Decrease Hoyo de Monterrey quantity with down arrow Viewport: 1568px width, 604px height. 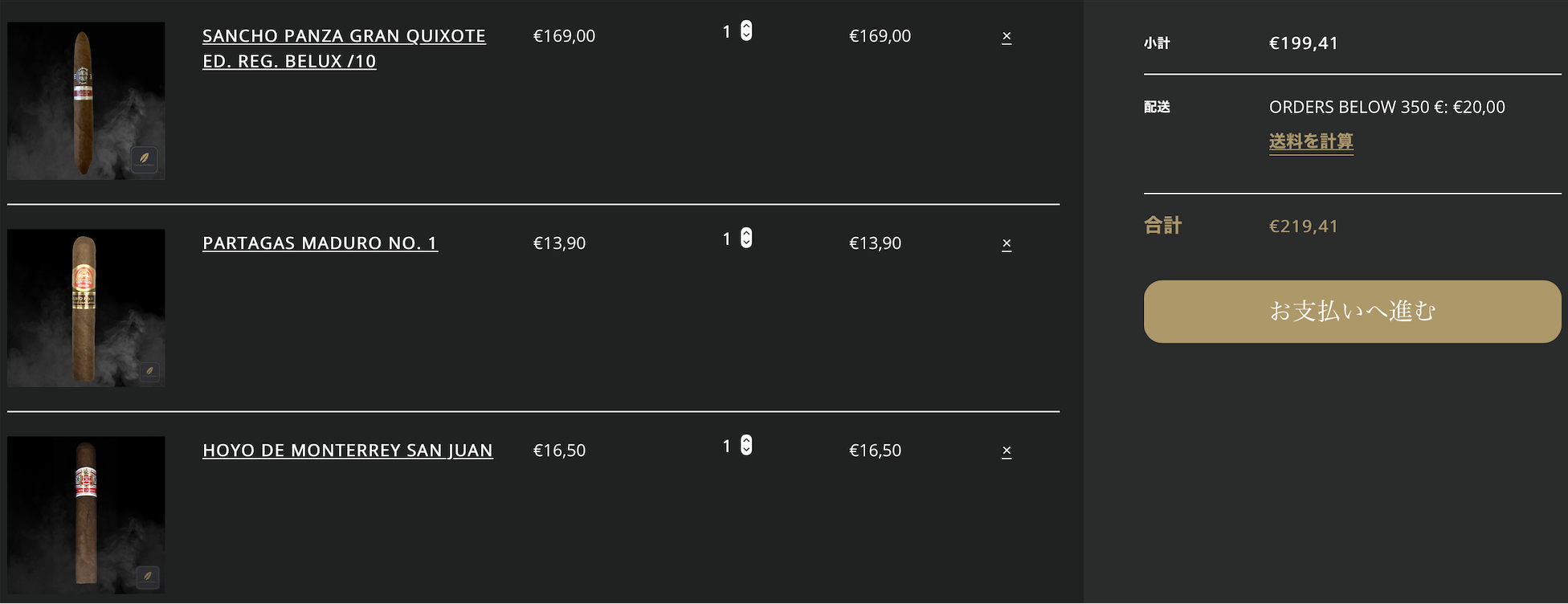[746, 450]
